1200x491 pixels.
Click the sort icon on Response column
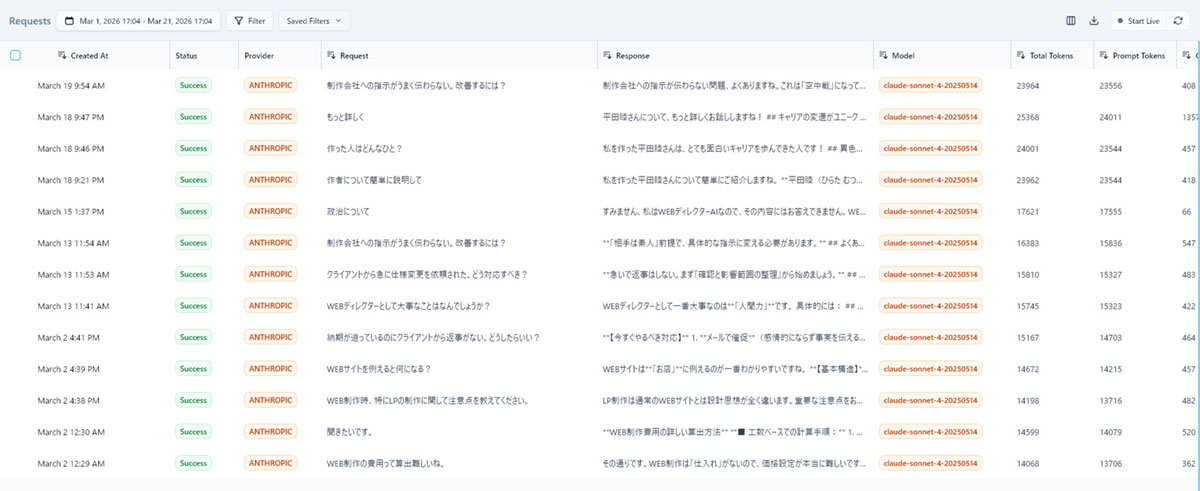click(607, 56)
